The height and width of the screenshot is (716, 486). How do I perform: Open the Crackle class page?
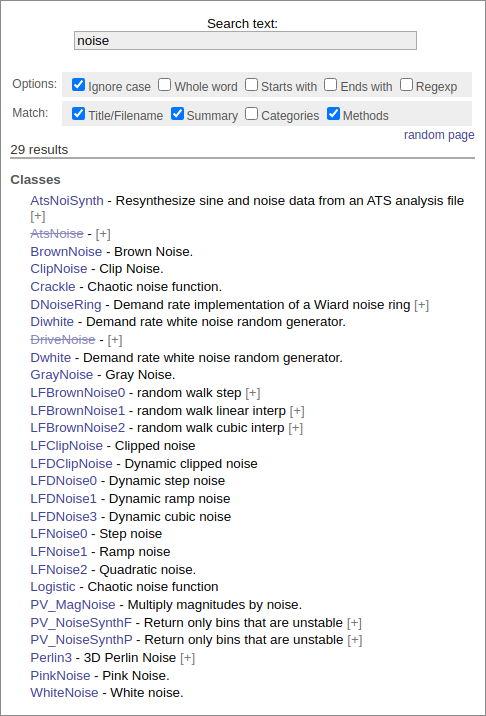[53, 287]
